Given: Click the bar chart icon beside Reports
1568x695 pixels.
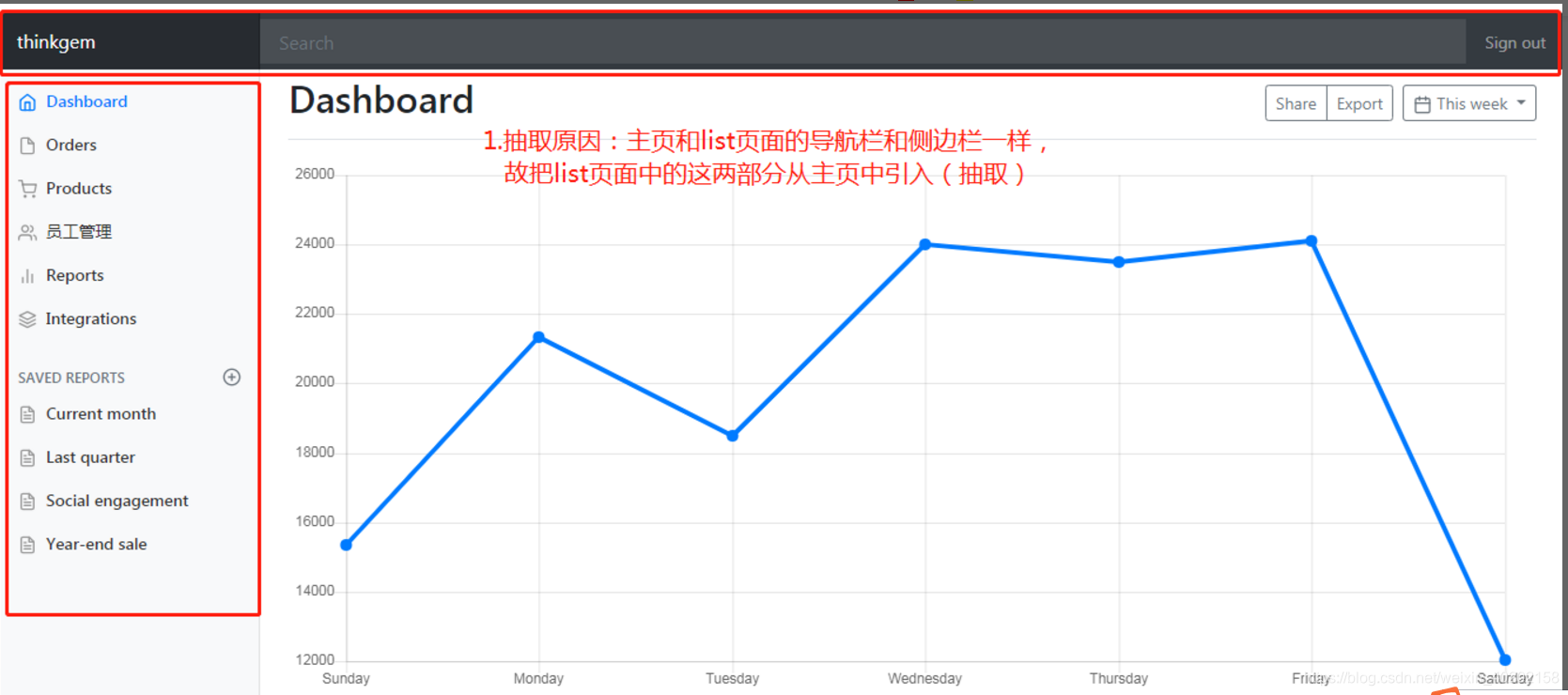Looking at the screenshot, I should pos(27,276).
